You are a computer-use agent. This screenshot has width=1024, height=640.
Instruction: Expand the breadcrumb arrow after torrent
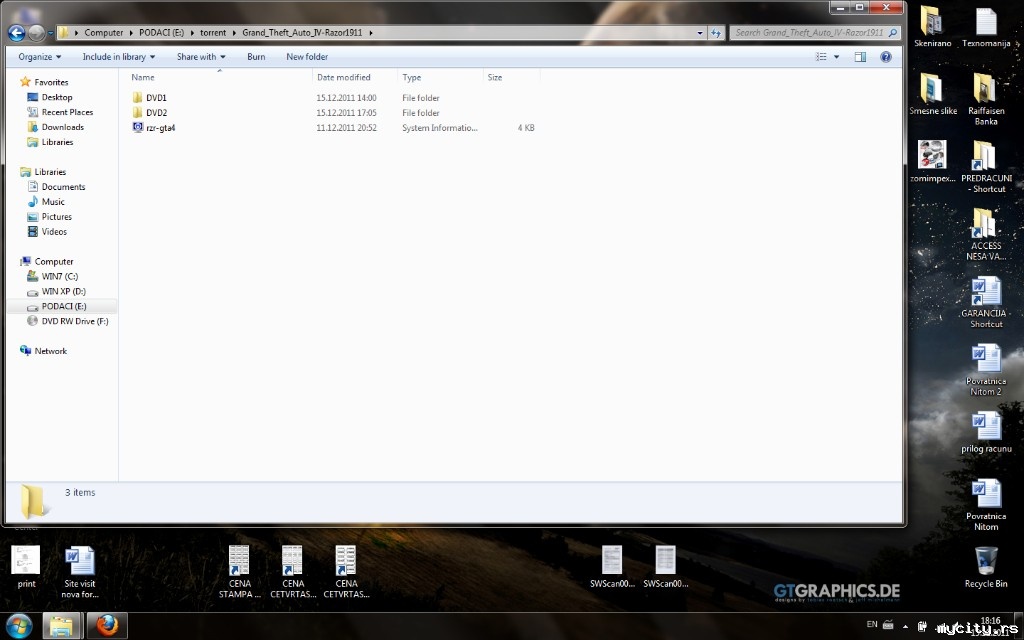pyautogui.click(x=234, y=33)
